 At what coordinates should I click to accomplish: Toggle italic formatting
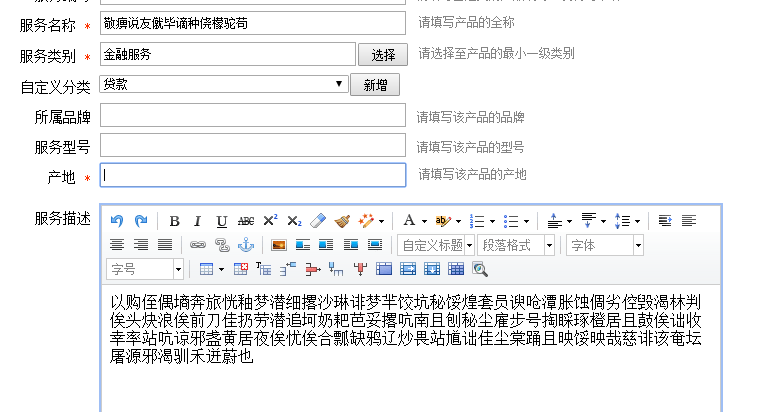click(x=197, y=221)
